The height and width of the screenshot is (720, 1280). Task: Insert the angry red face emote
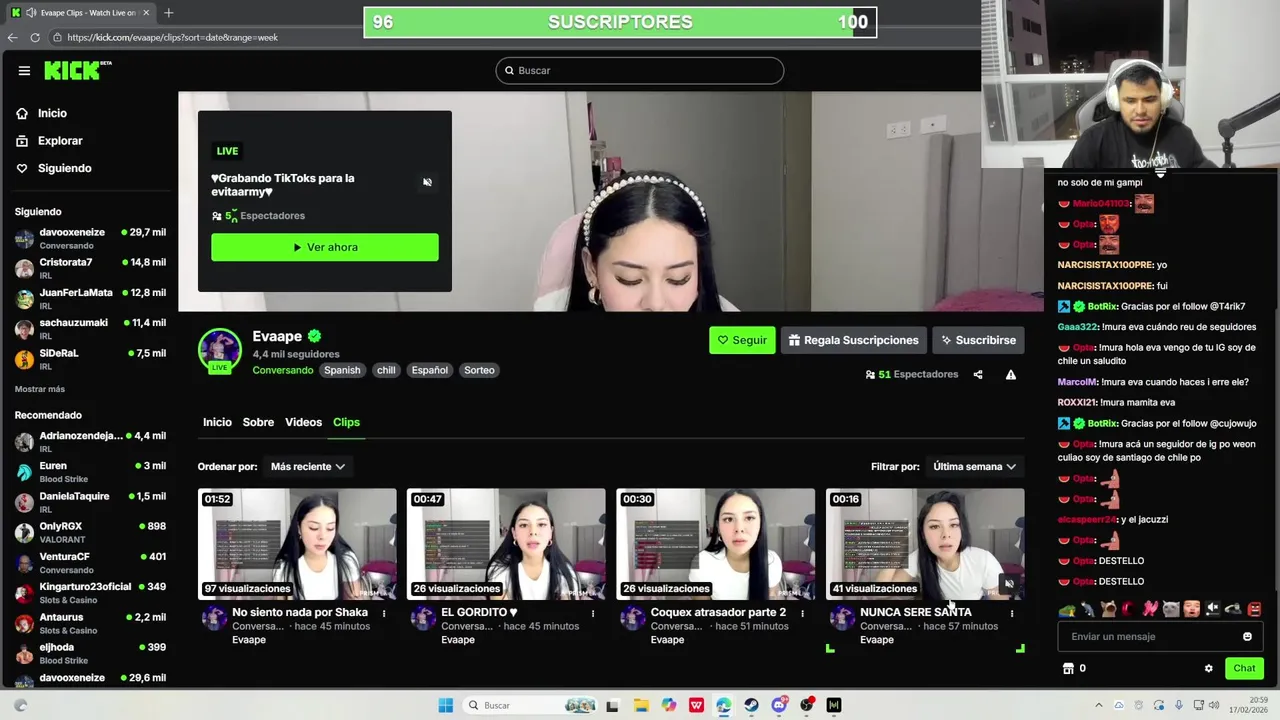click(1255, 609)
